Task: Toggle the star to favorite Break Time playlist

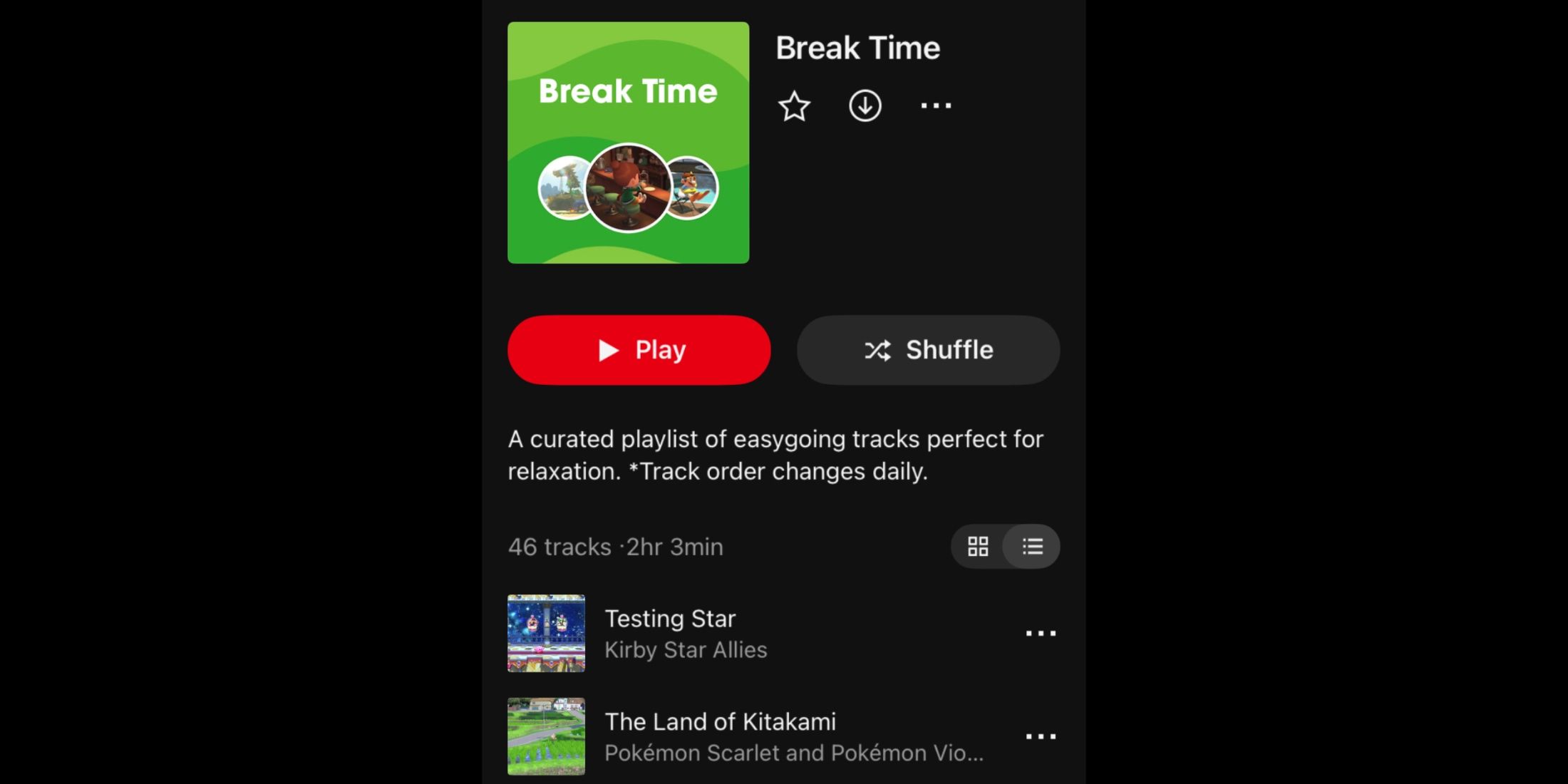Action: point(795,107)
